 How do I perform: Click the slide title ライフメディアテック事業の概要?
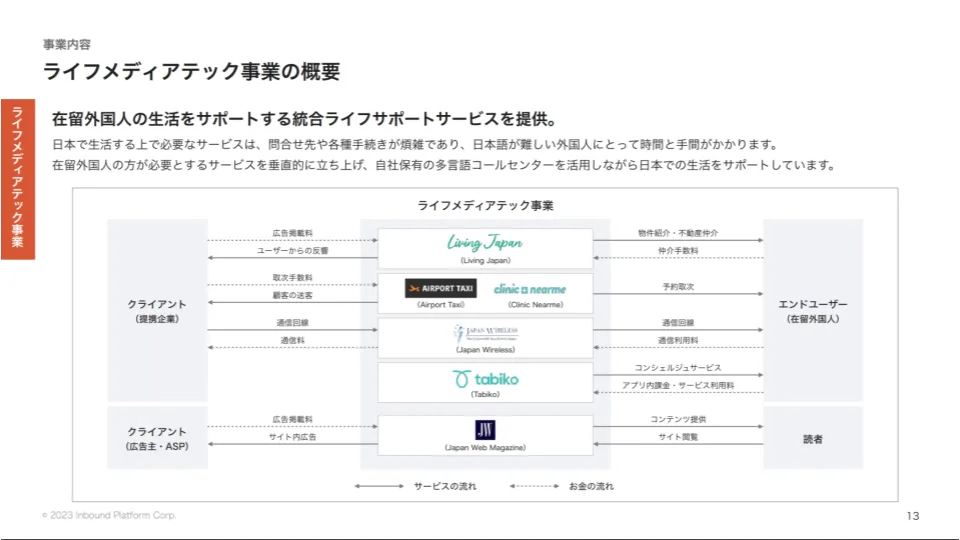tap(191, 71)
